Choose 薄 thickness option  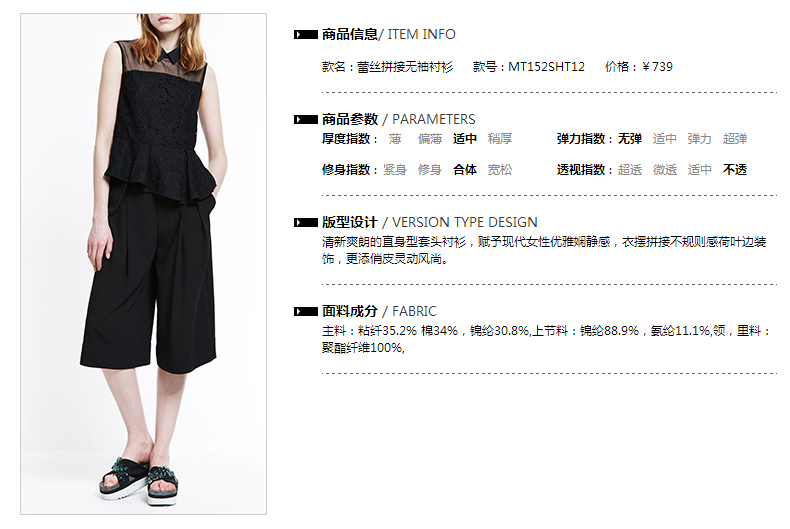point(395,139)
